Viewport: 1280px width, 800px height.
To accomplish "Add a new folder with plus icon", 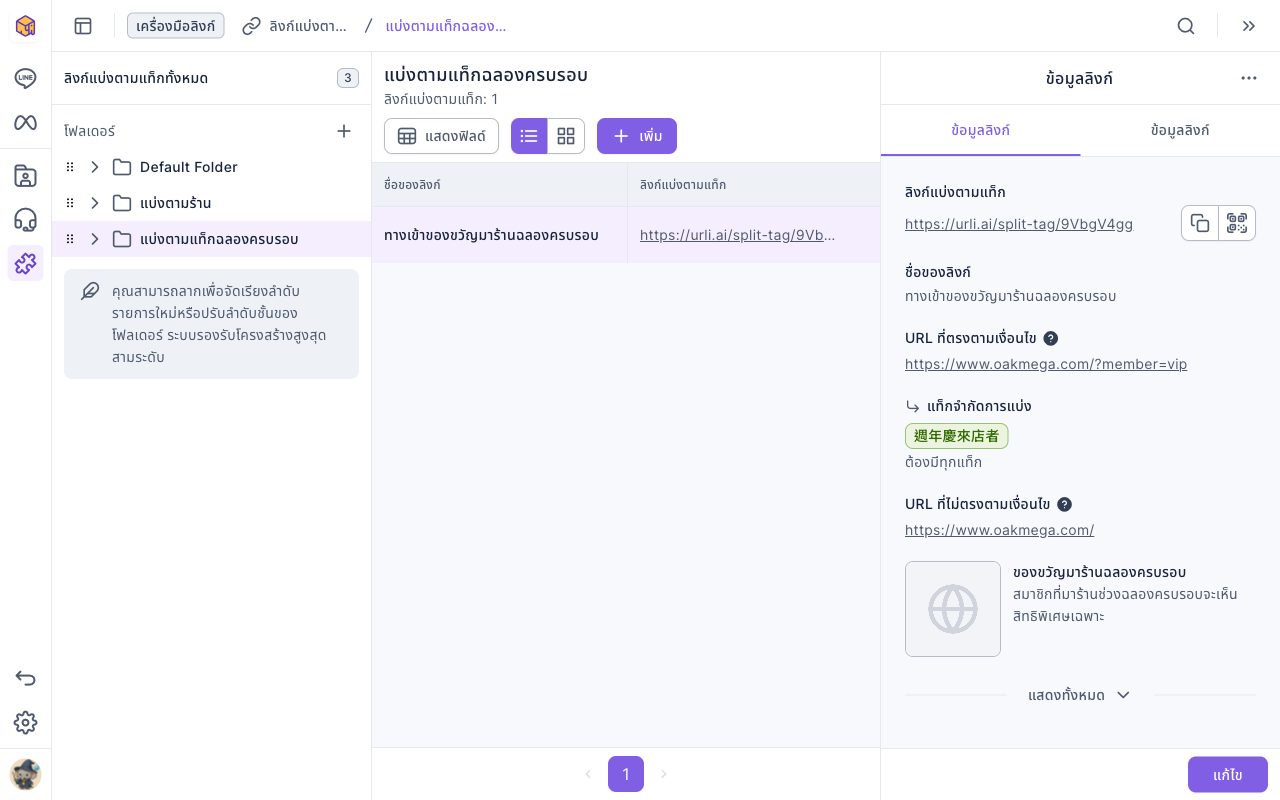I will 344,131.
